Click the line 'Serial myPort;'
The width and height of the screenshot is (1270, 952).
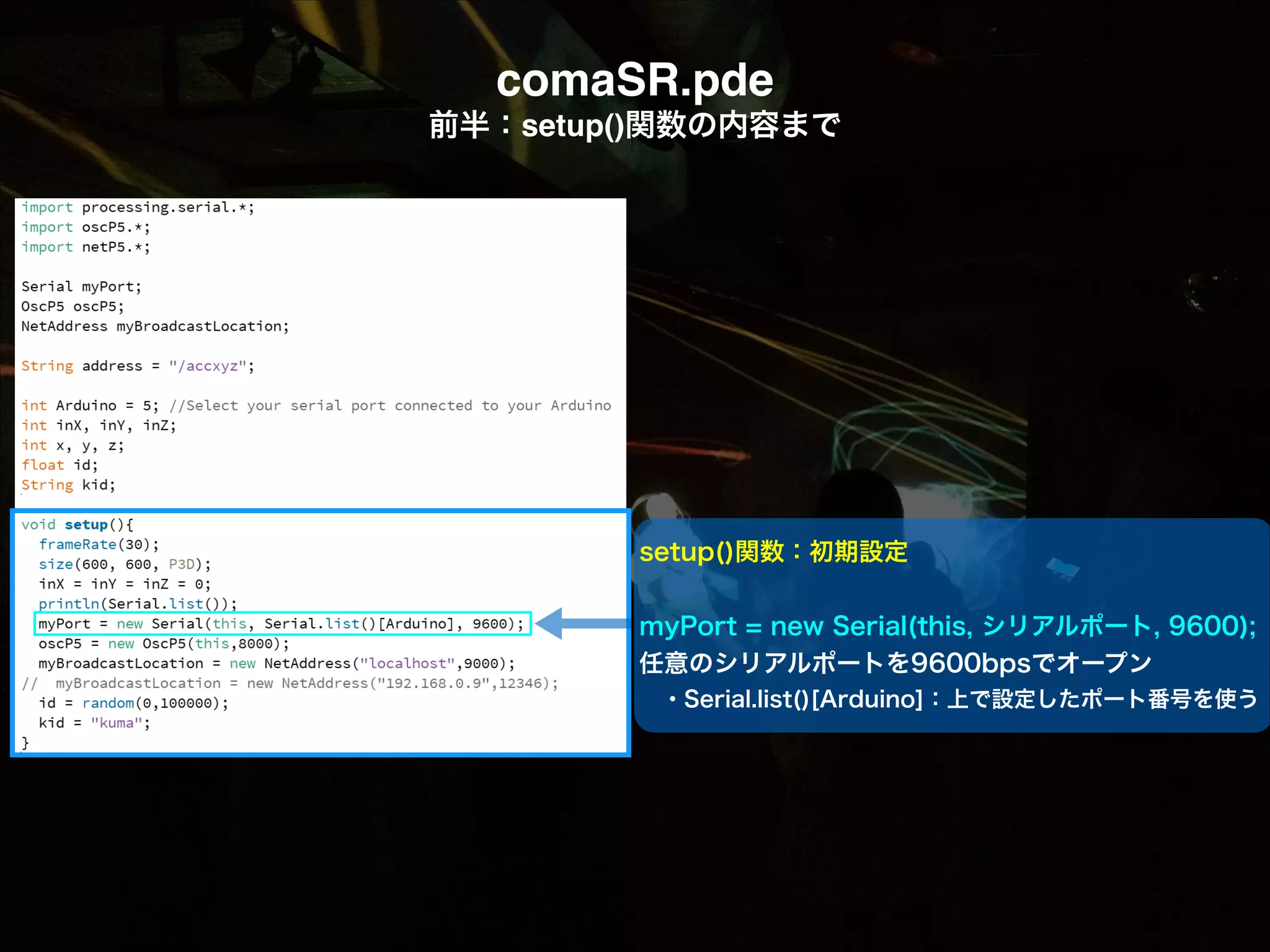pos(81,287)
